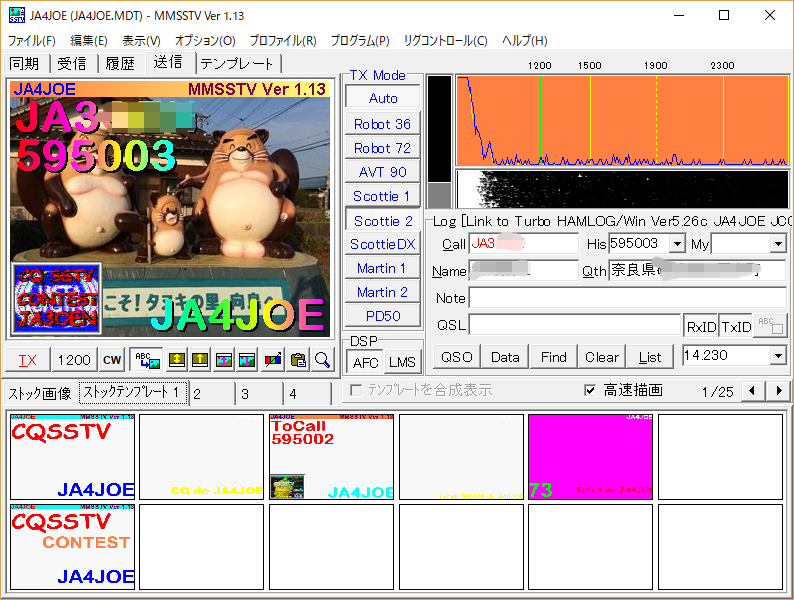Click the Data button

[x=505, y=357]
